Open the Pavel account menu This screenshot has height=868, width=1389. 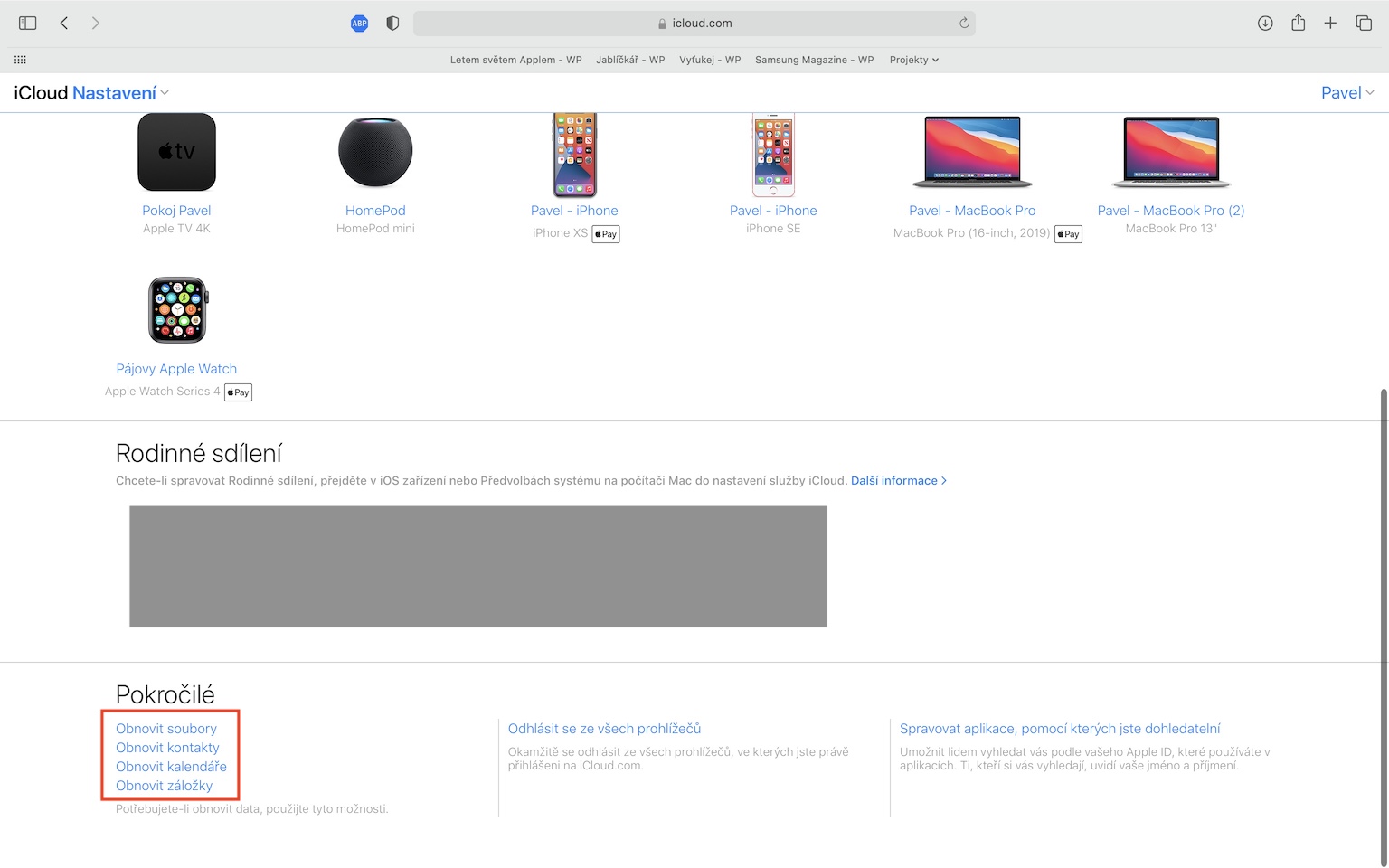click(1346, 93)
